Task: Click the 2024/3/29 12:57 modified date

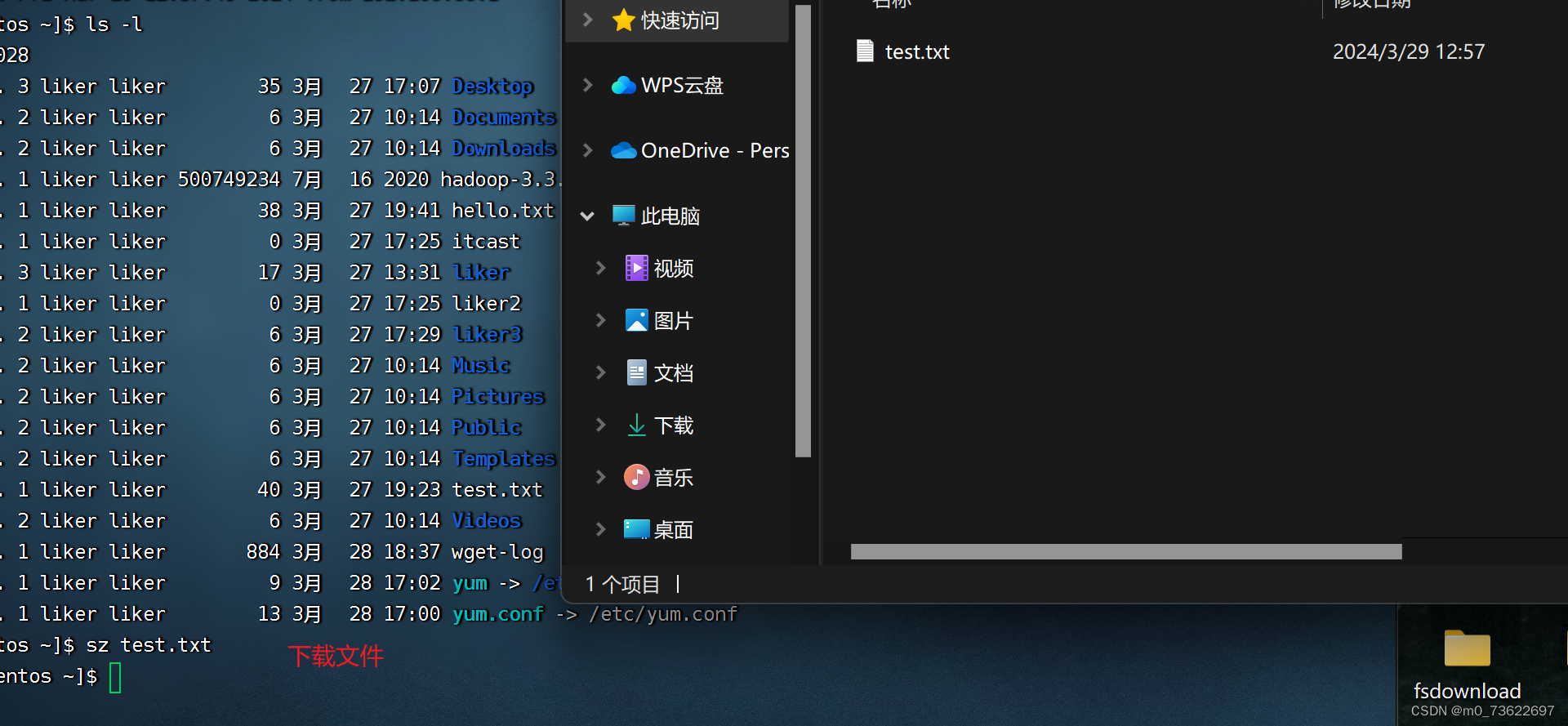Action: tap(1409, 51)
